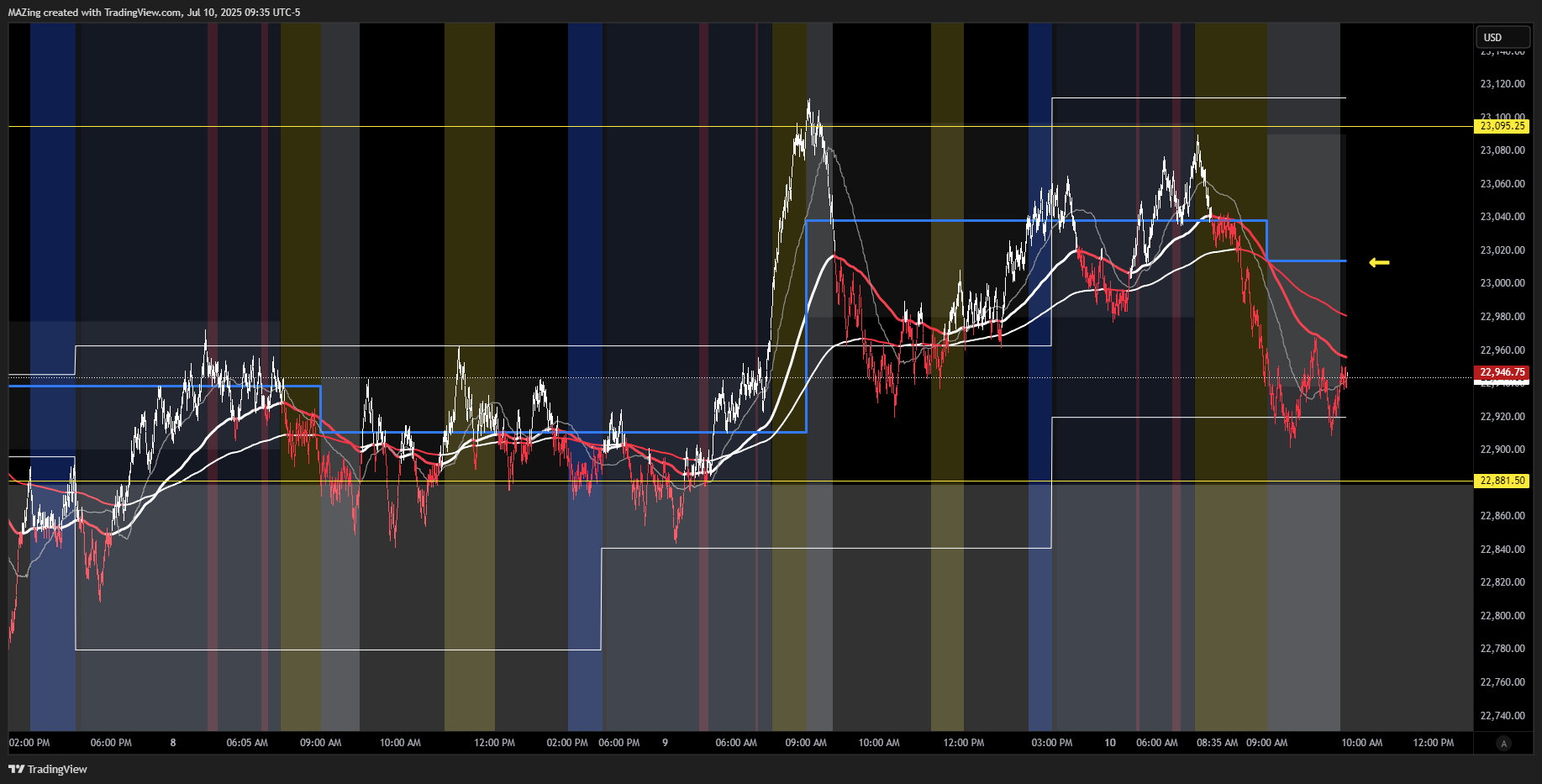The height and width of the screenshot is (784, 1542).
Task: Click the 23,020.00 price axis label
Action: click(x=1503, y=250)
